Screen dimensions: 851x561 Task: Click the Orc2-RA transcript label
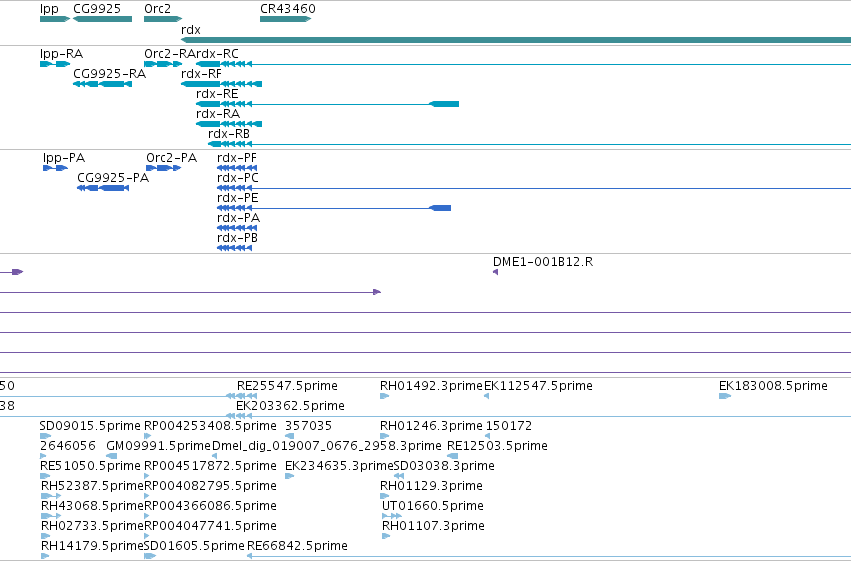[169, 54]
